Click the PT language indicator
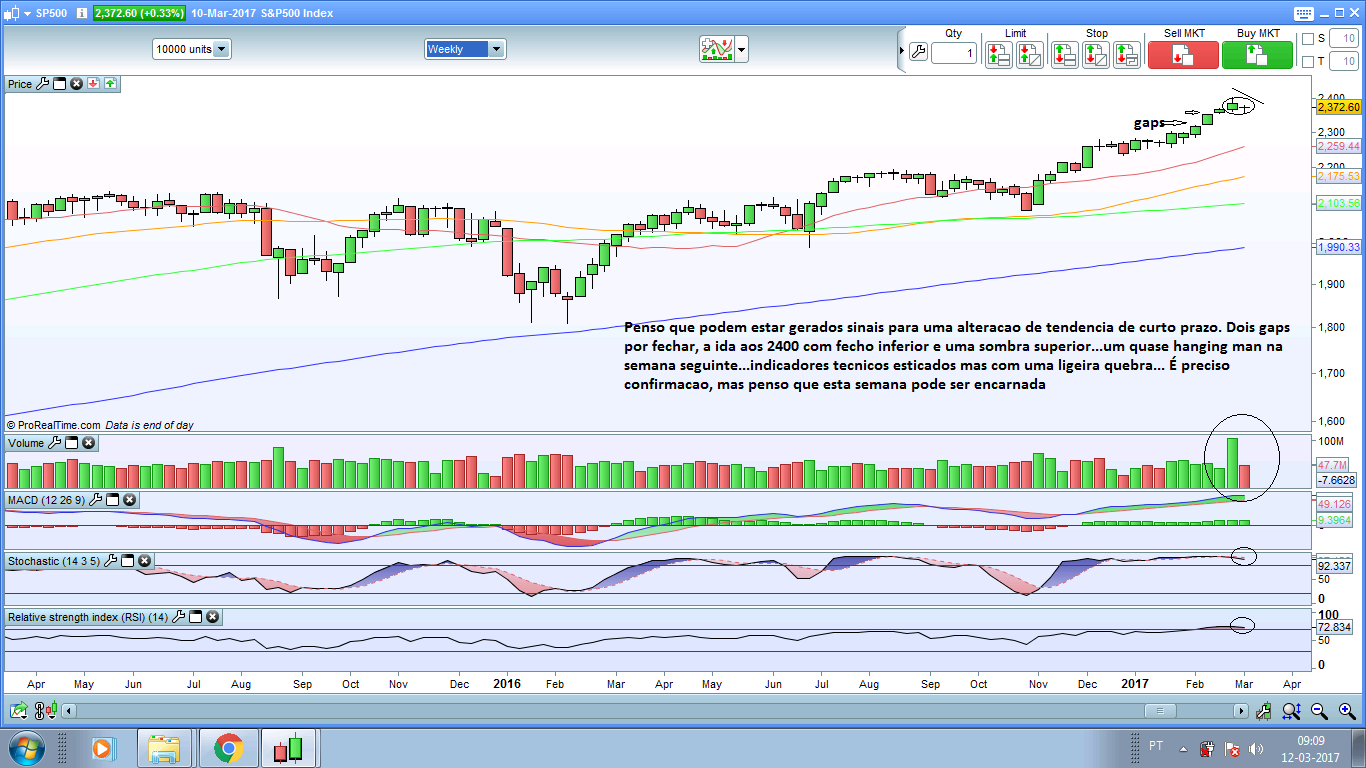Screen dimensions: 1366x768 tap(1156, 747)
